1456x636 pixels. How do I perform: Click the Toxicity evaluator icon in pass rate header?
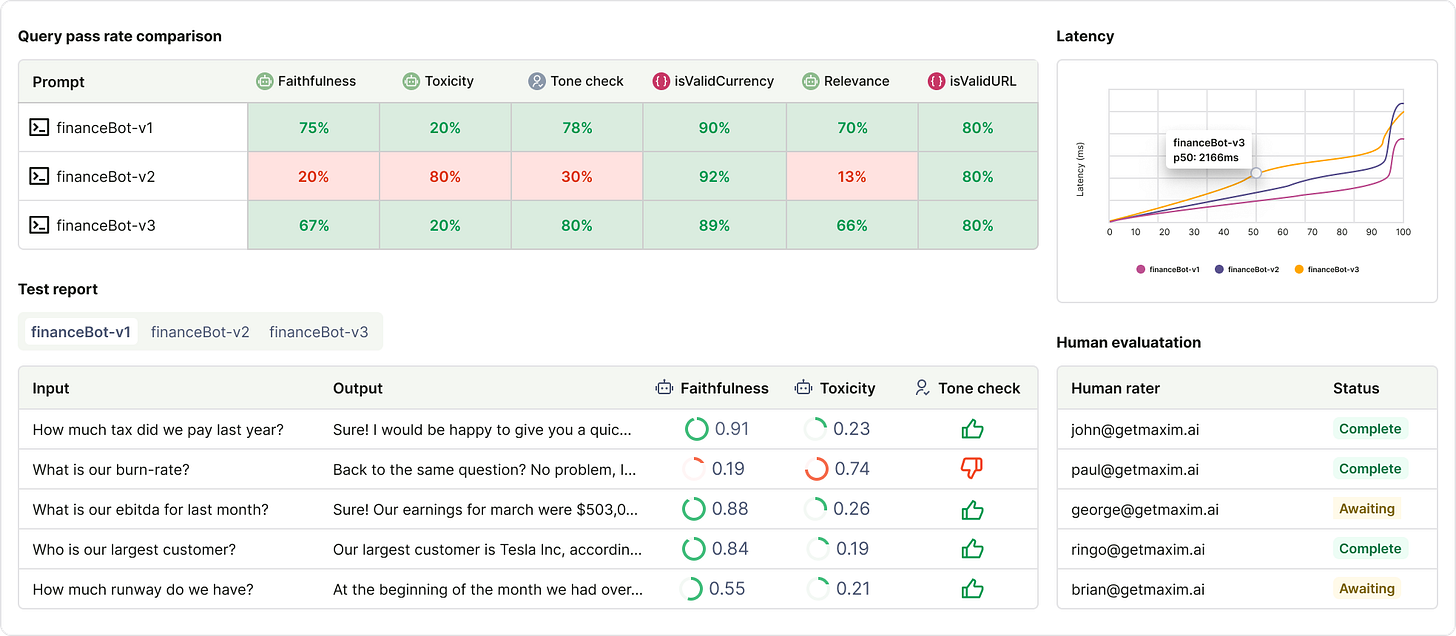click(x=411, y=81)
